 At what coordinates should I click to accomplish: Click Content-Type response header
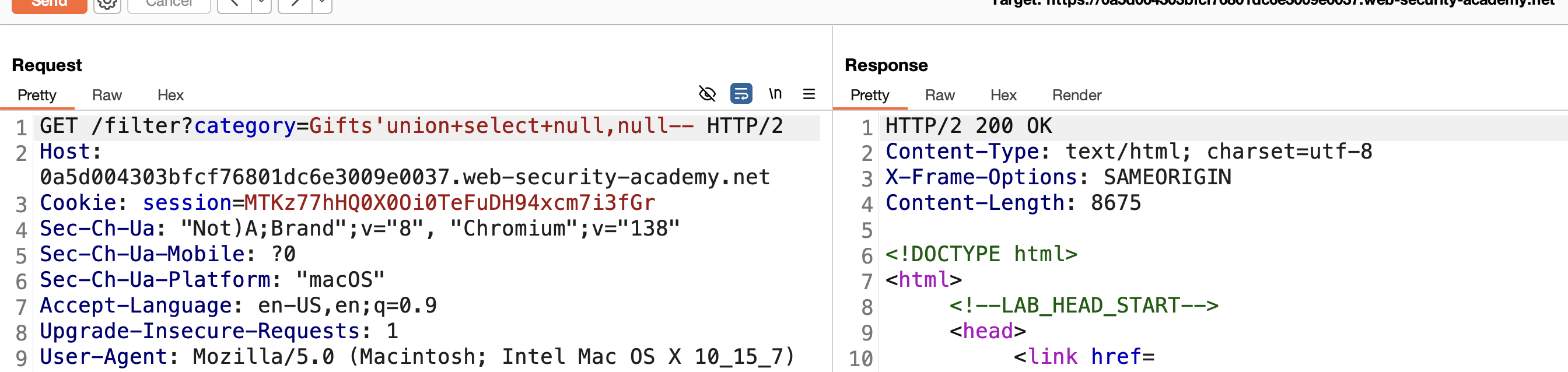(1129, 152)
